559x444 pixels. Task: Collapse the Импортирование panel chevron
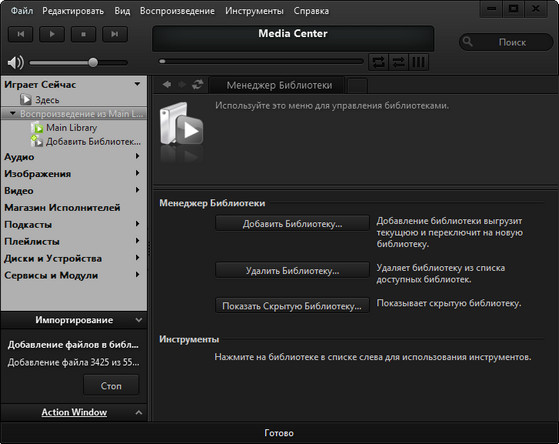click(x=139, y=320)
